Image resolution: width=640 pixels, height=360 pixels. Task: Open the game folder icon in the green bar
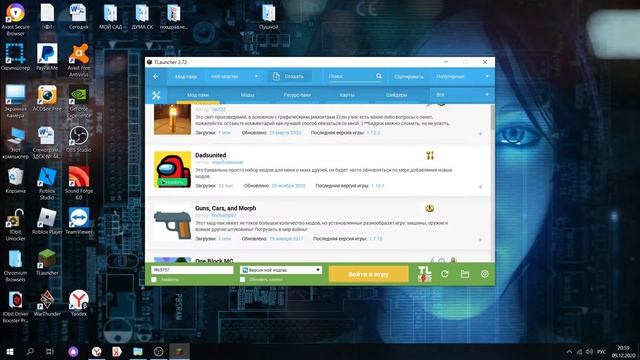(x=464, y=274)
